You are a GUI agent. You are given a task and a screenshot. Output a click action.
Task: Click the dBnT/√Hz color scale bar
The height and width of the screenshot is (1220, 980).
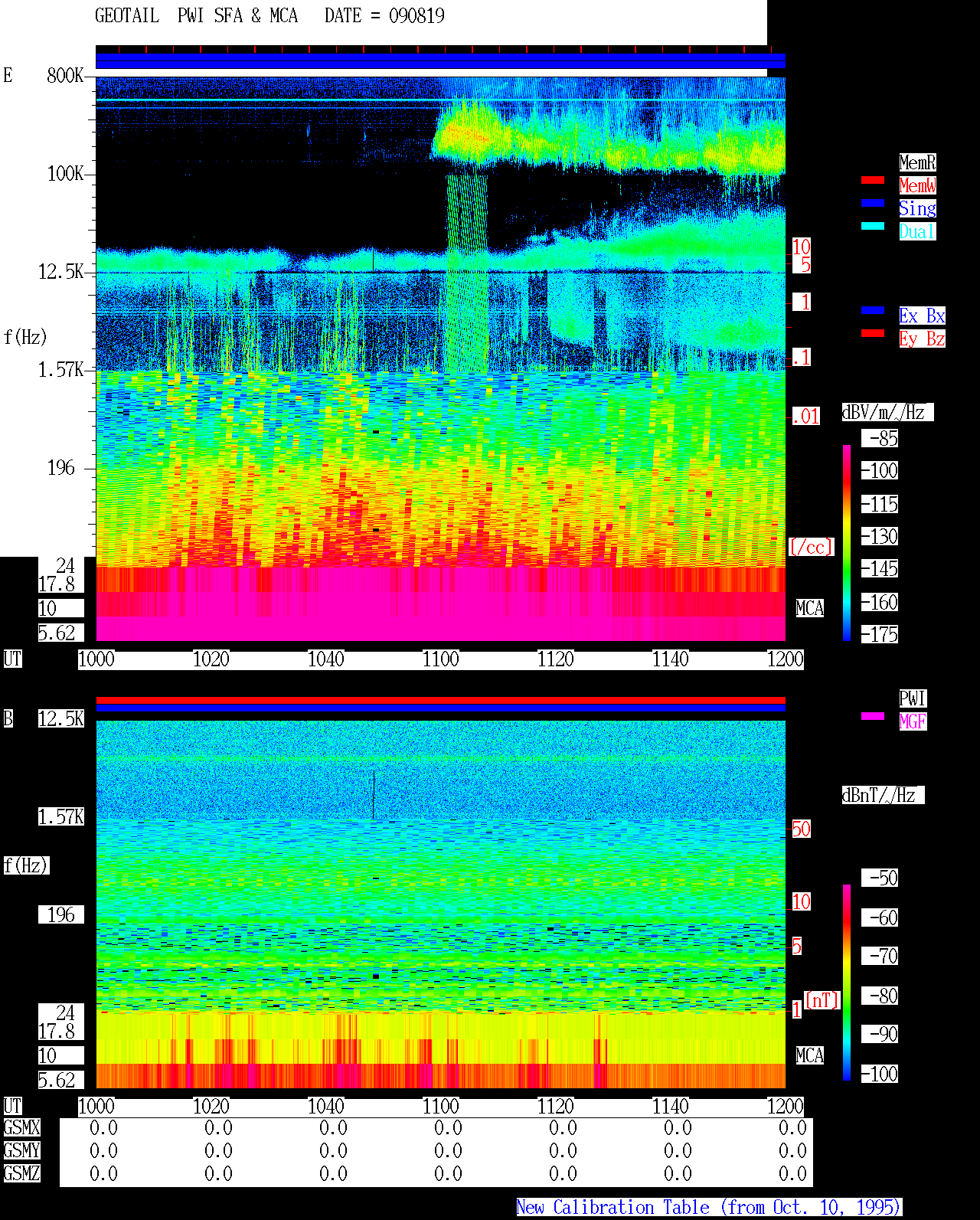[847, 983]
